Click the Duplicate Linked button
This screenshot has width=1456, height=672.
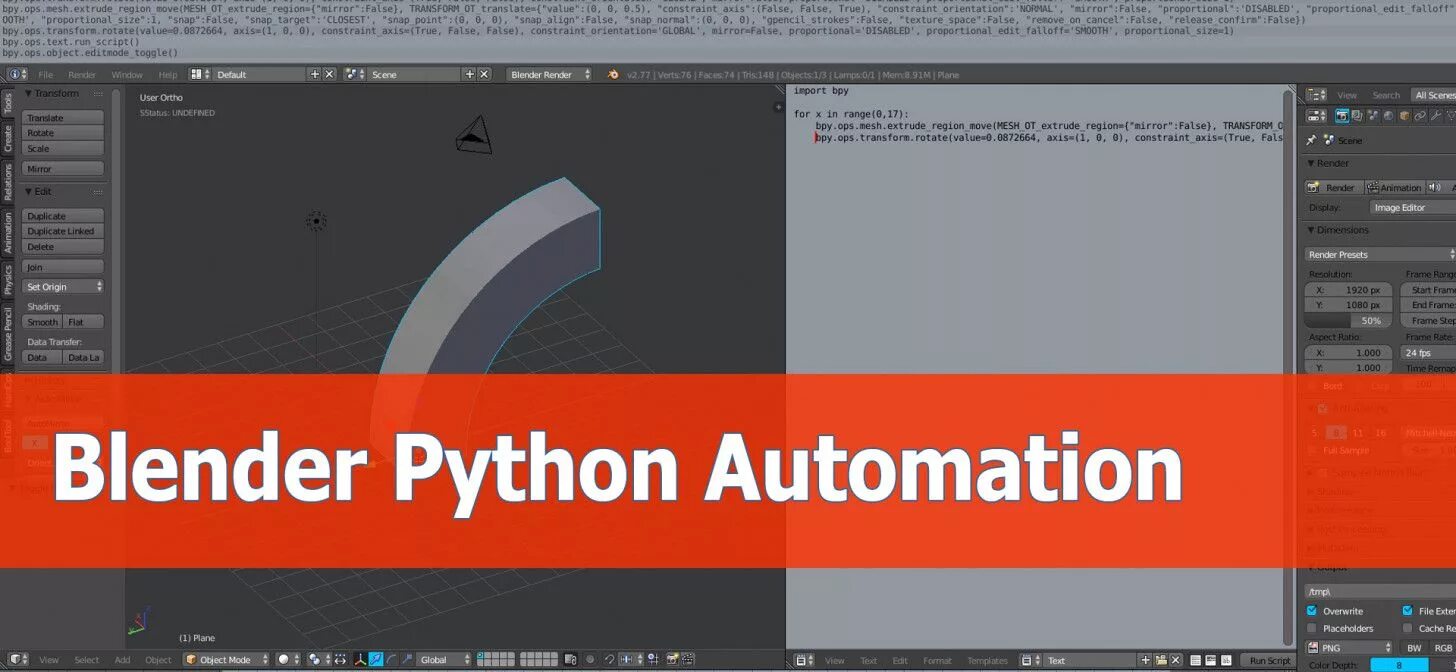click(63, 231)
